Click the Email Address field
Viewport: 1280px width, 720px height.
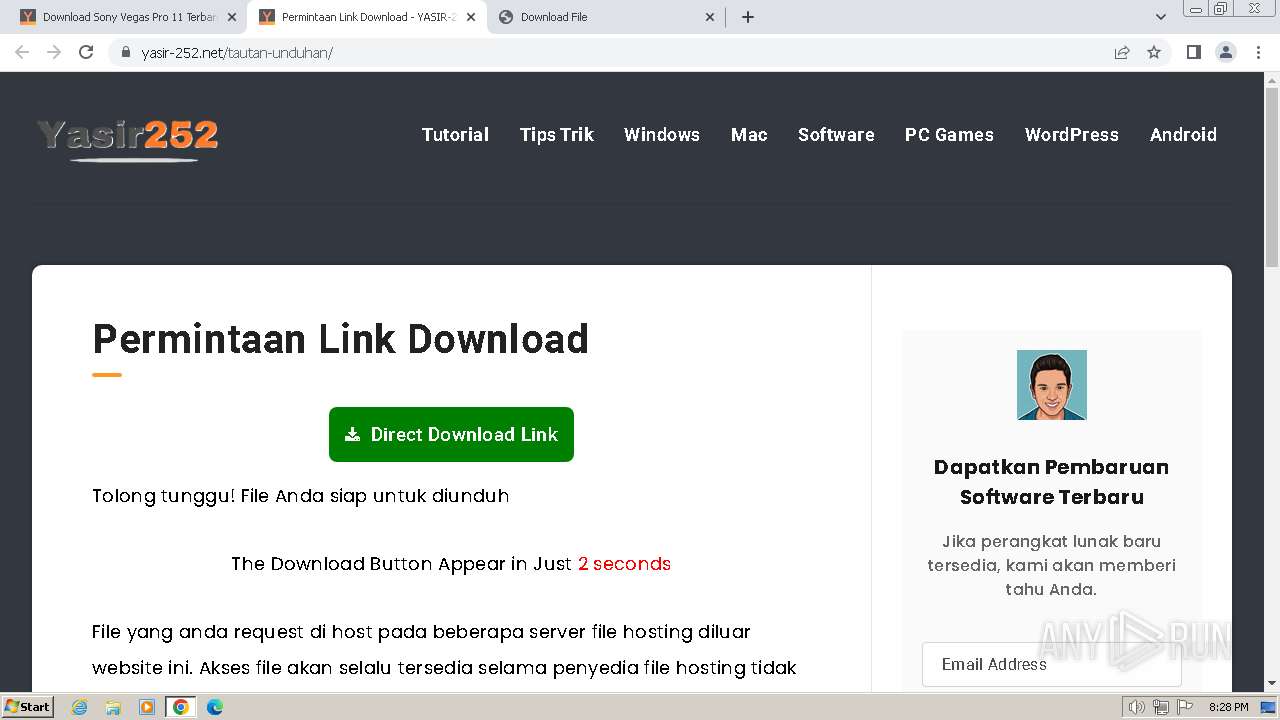coord(1052,664)
